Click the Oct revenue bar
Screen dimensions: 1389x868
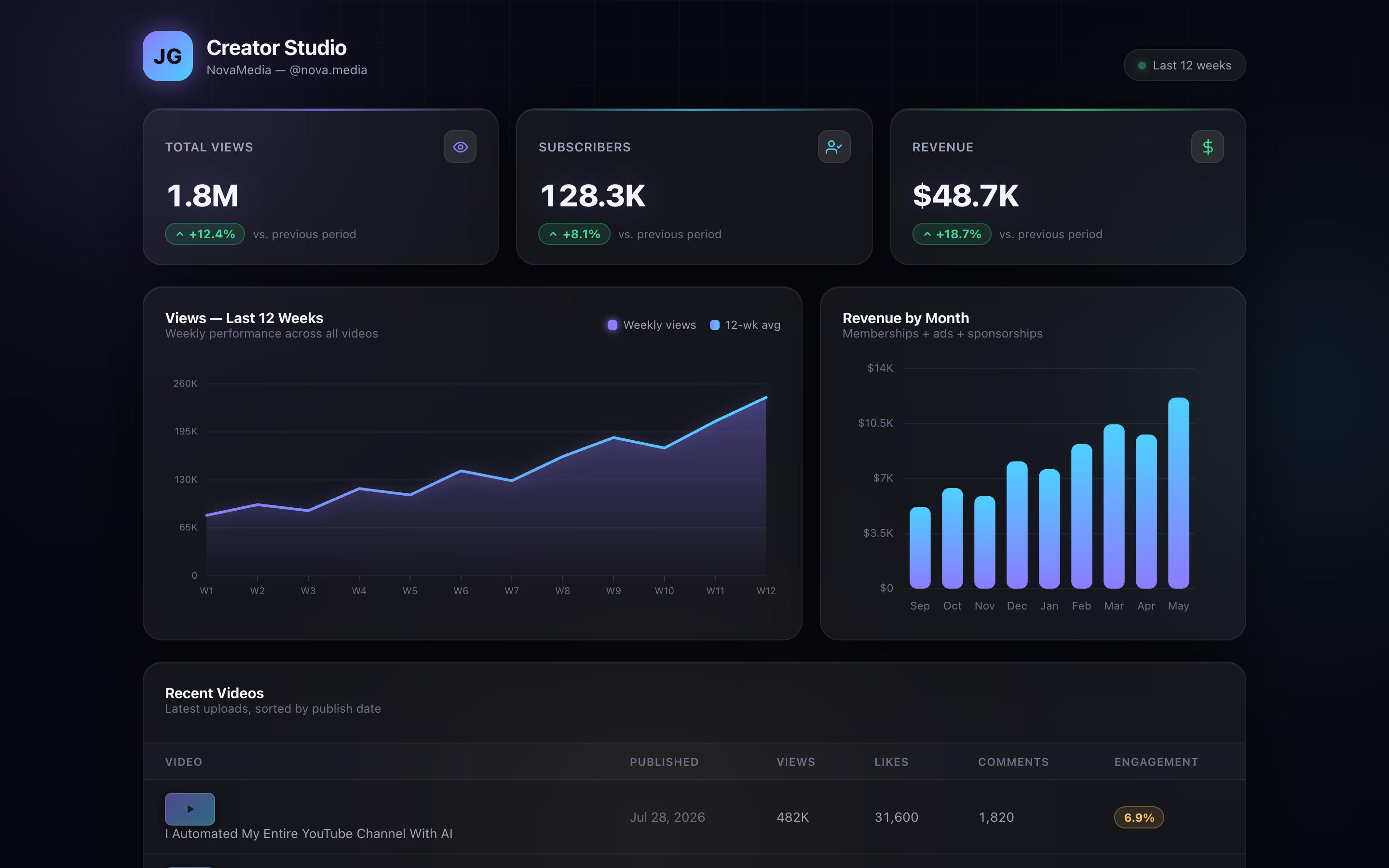[x=952, y=539]
